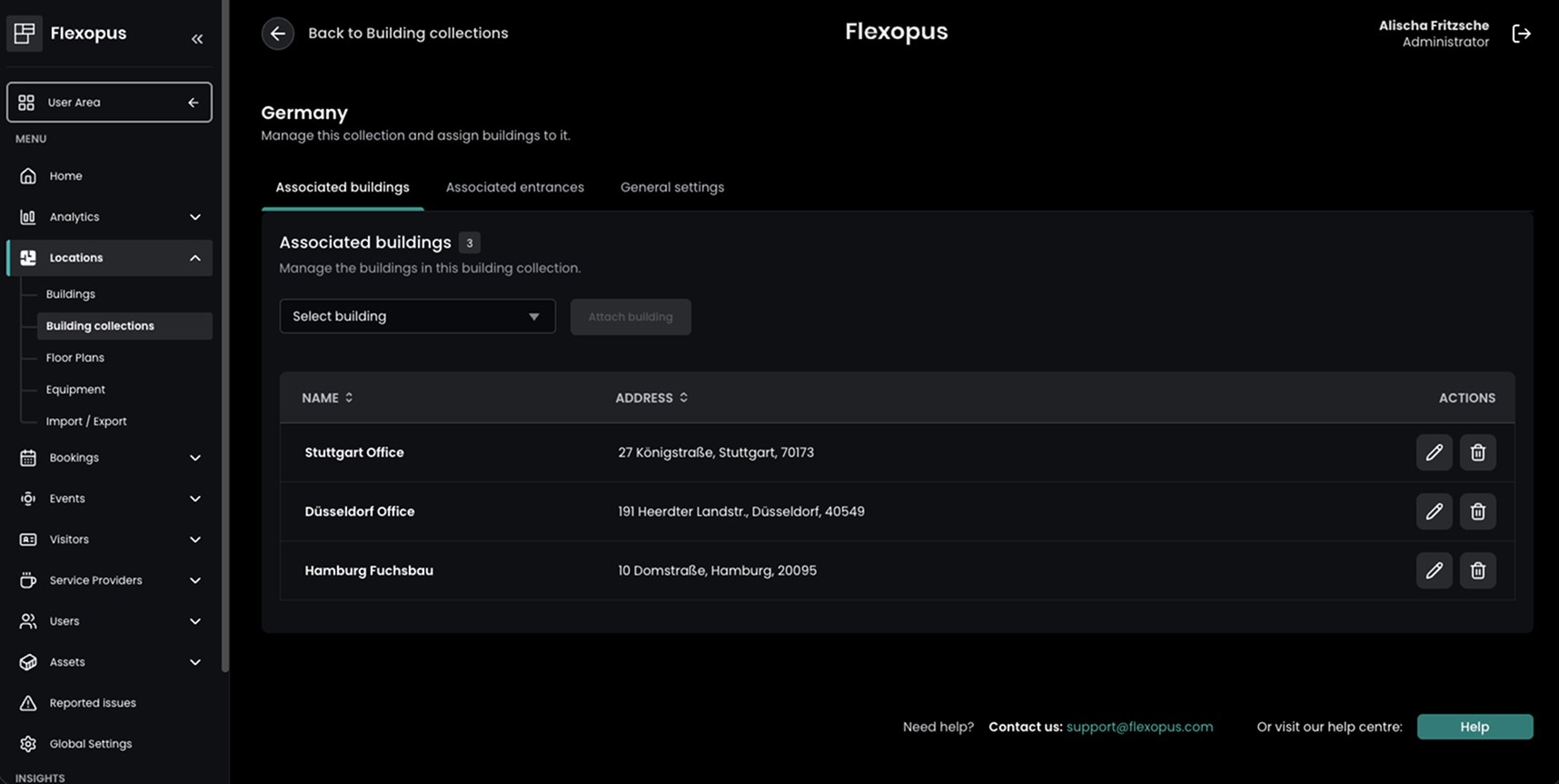Screen dimensions: 1559x784
Task: Open the Select building dropdown
Action: click(417, 316)
